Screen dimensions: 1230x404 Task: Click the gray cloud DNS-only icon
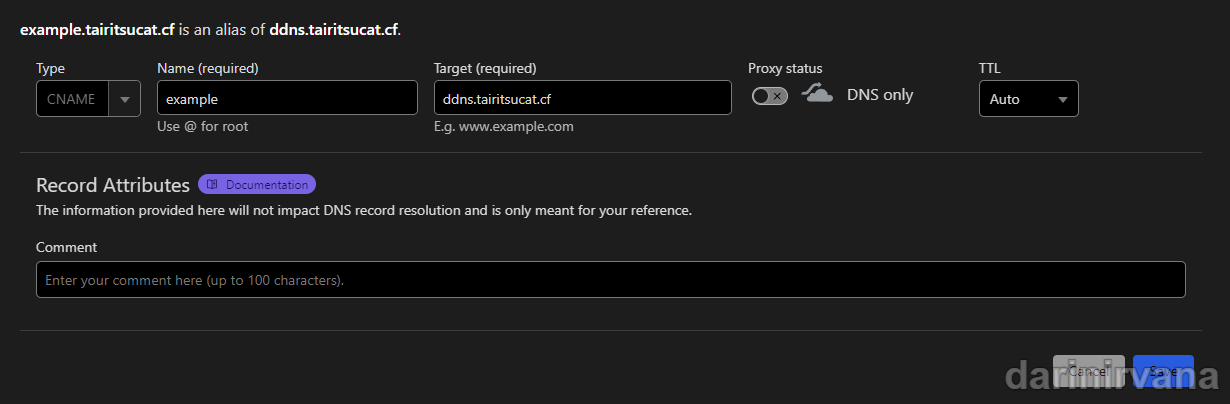click(817, 95)
